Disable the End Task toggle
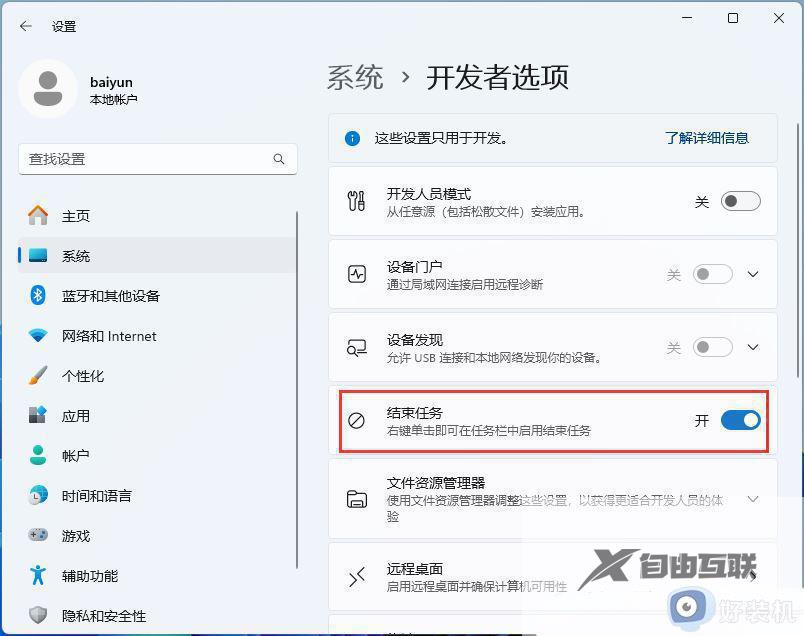The width and height of the screenshot is (804, 636). tap(738, 421)
